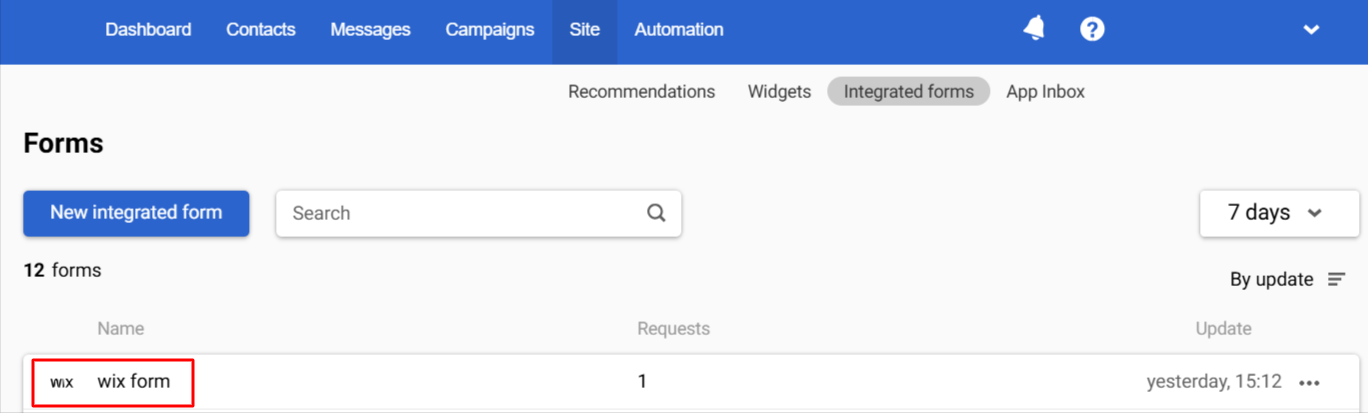The height and width of the screenshot is (413, 1368).
Task: Open the help question mark icon
Action: [1092, 29]
